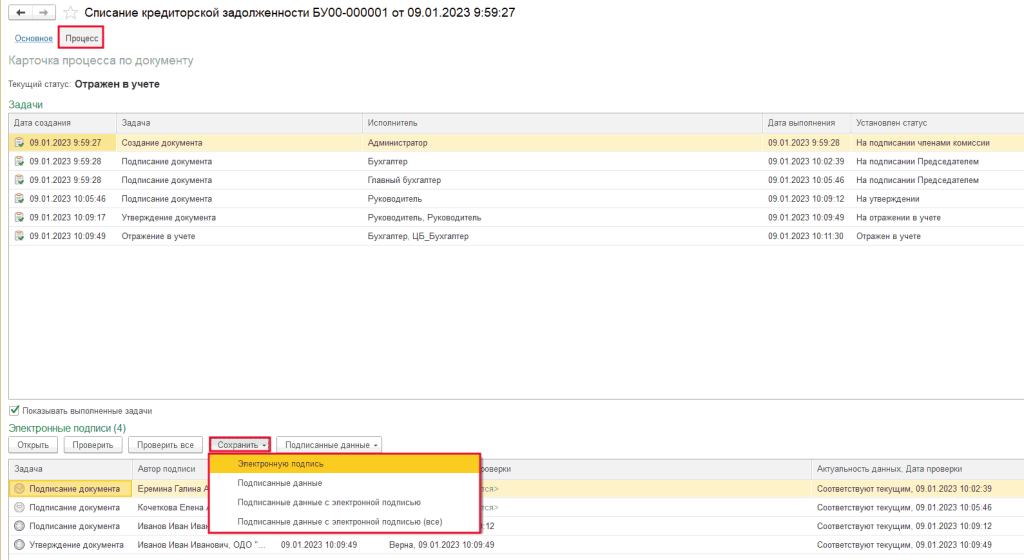Sort by Задача header in tasks table
Image resolution: width=1024 pixels, height=560 pixels.
tap(239, 123)
